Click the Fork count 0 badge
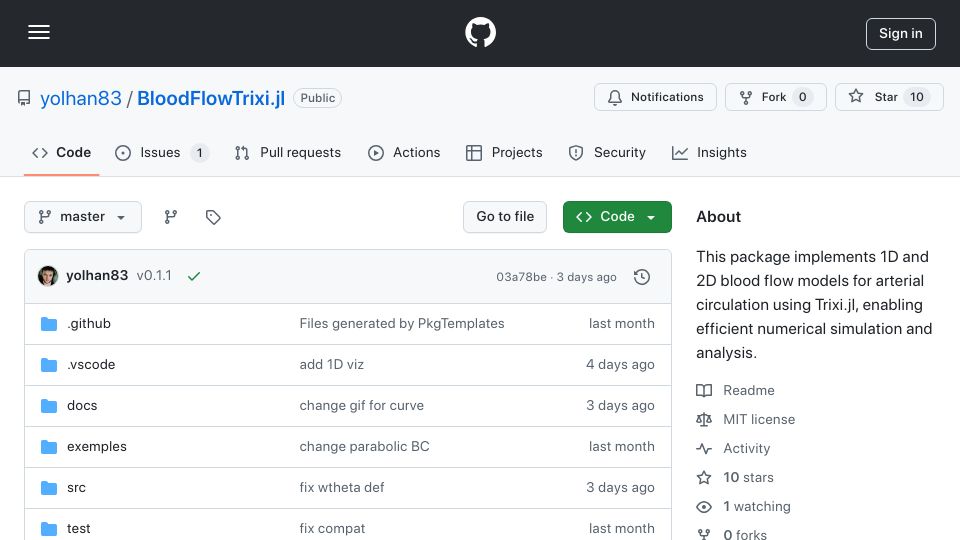Viewport: 960px width, 540px height. [802, 97]
